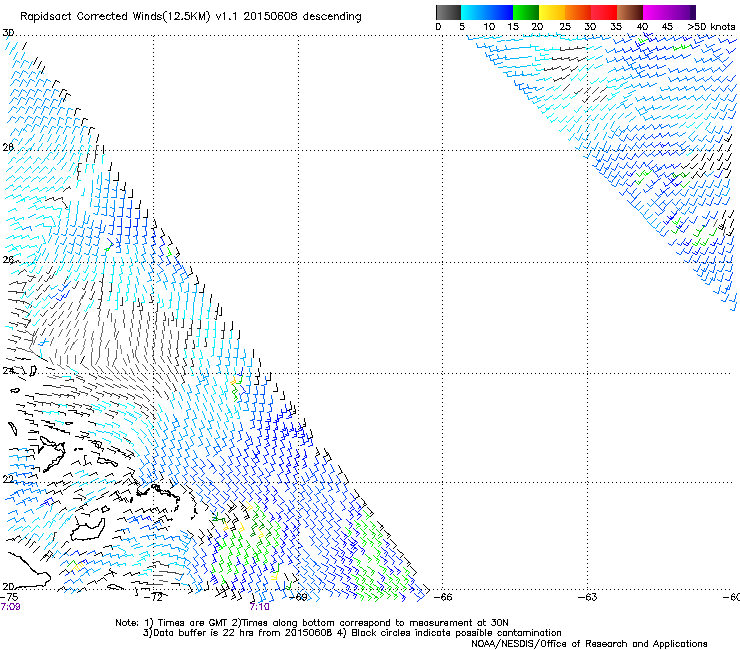Click the yellow 20-25 knots color segment

(552, 12)
